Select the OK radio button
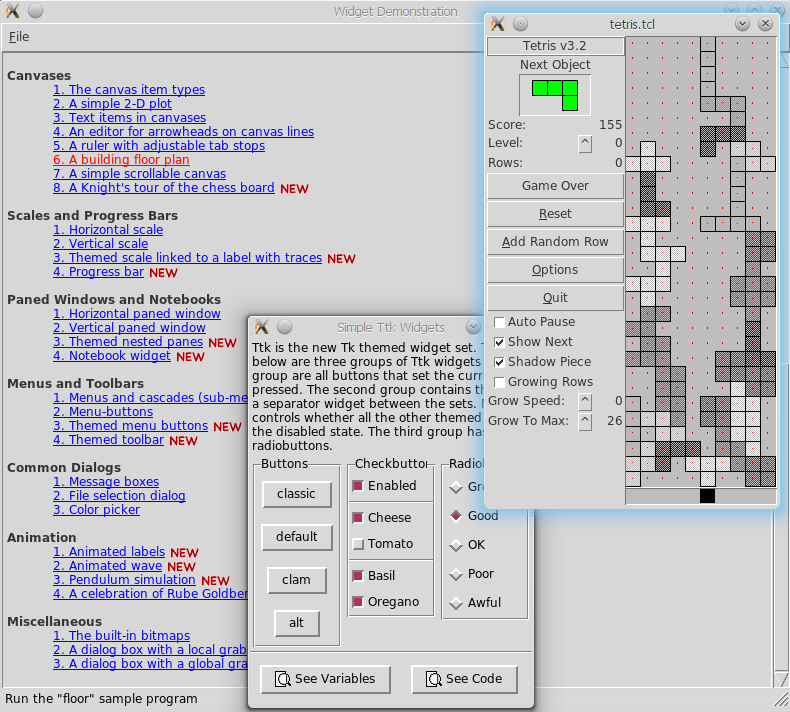The image size is (790, 712). (x=456, y=545)
